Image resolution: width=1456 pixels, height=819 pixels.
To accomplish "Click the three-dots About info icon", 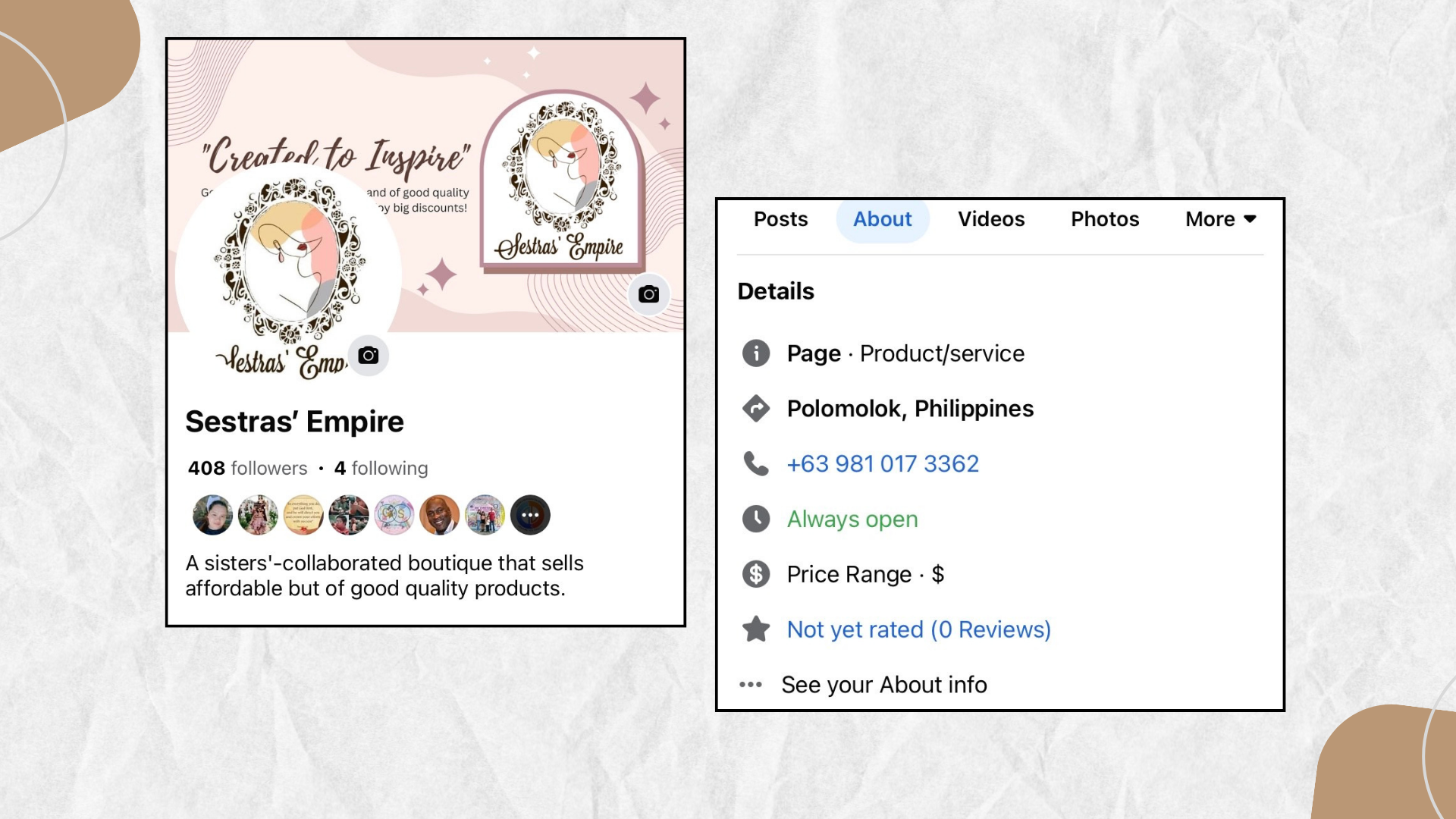I will coord(751,684).
